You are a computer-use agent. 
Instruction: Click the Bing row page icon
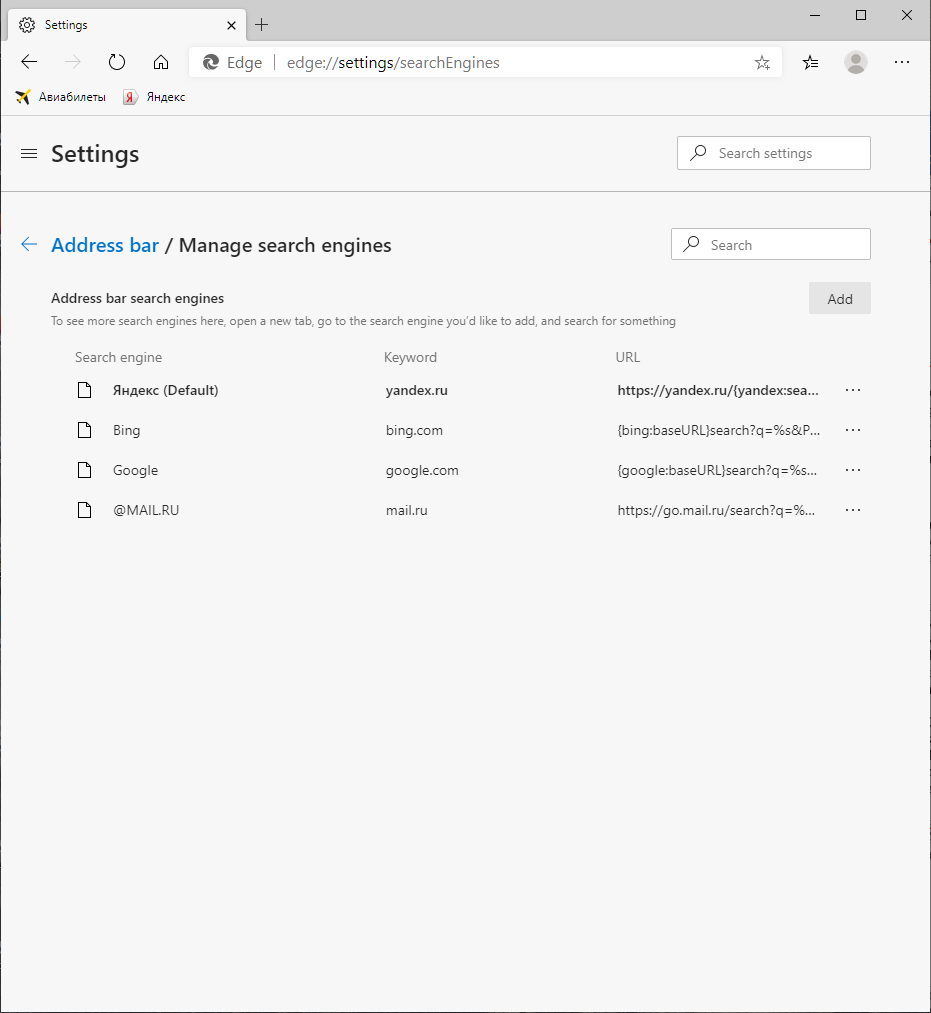coord(85,430)
